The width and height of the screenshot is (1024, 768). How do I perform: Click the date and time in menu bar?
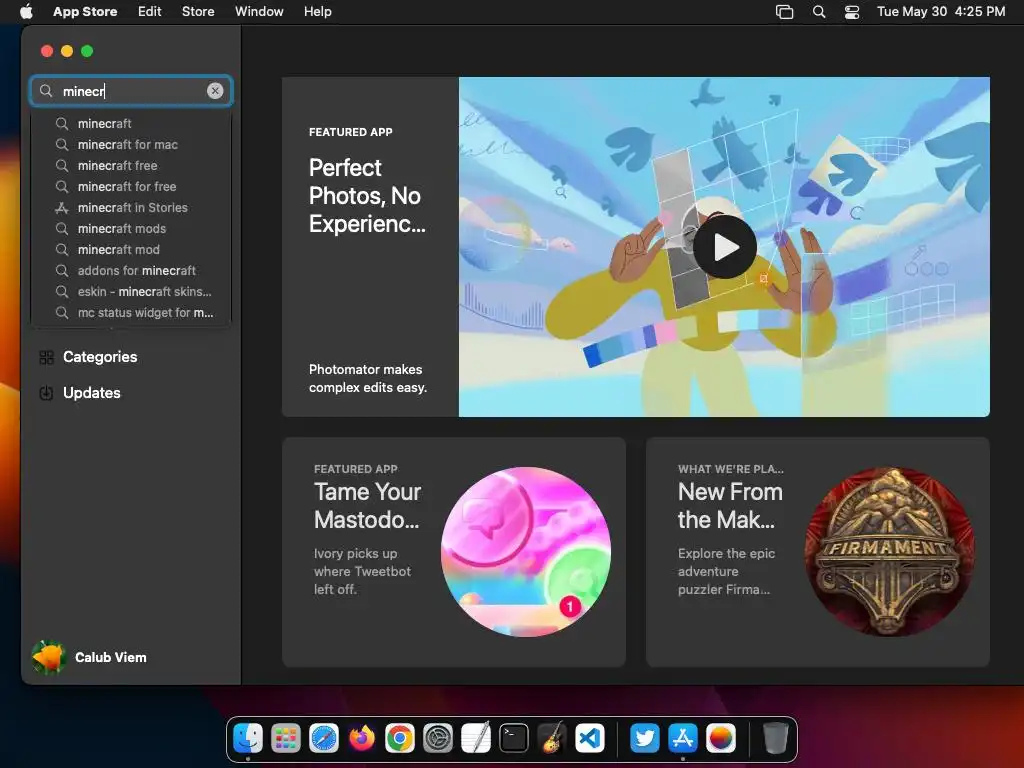tap(940, 11)
